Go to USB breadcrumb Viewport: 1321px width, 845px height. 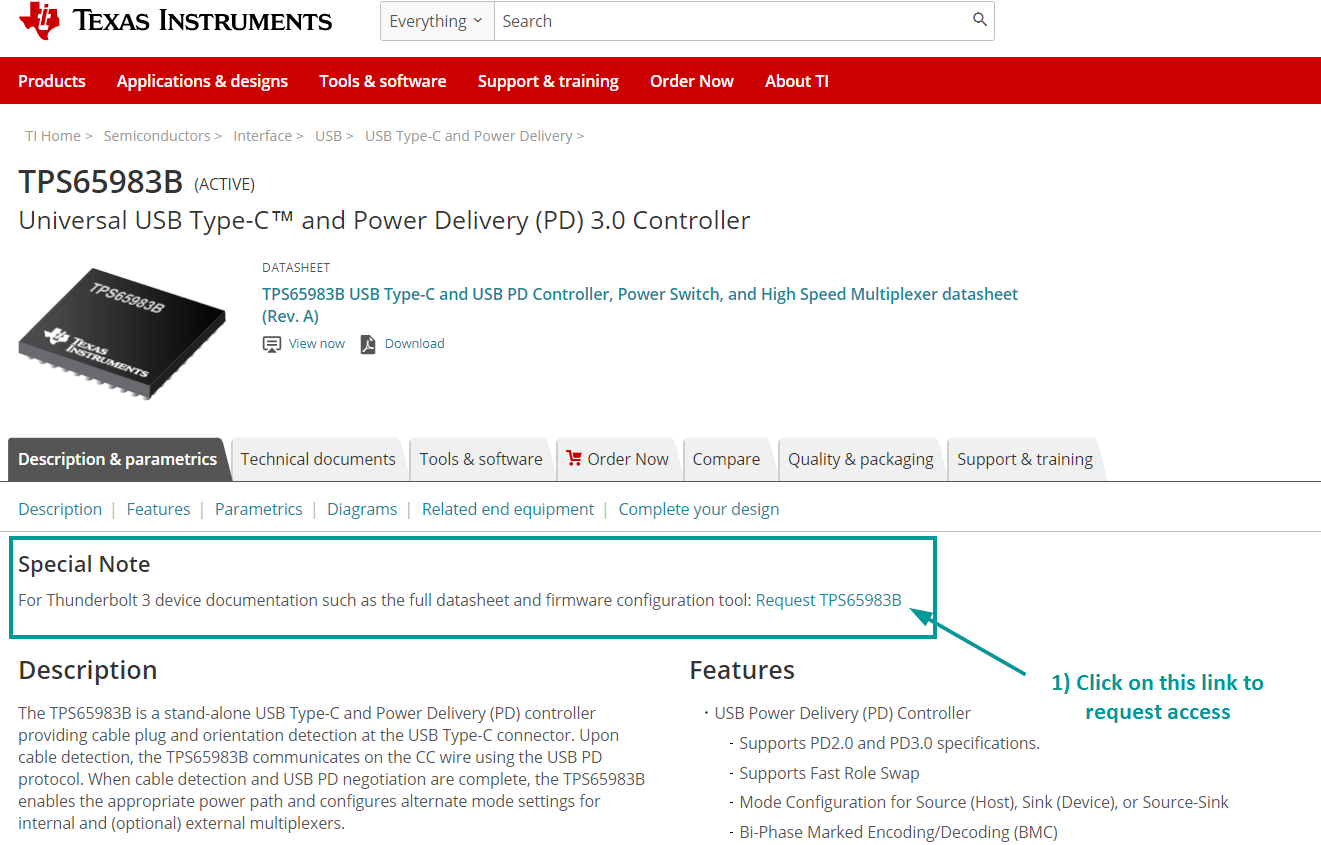click(329, 136)
